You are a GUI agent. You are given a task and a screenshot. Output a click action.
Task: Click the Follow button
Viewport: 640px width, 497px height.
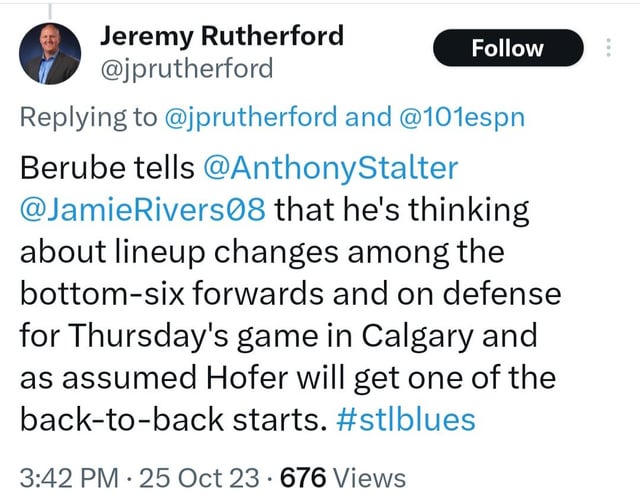pyautogui.click(x=508, y=48)
